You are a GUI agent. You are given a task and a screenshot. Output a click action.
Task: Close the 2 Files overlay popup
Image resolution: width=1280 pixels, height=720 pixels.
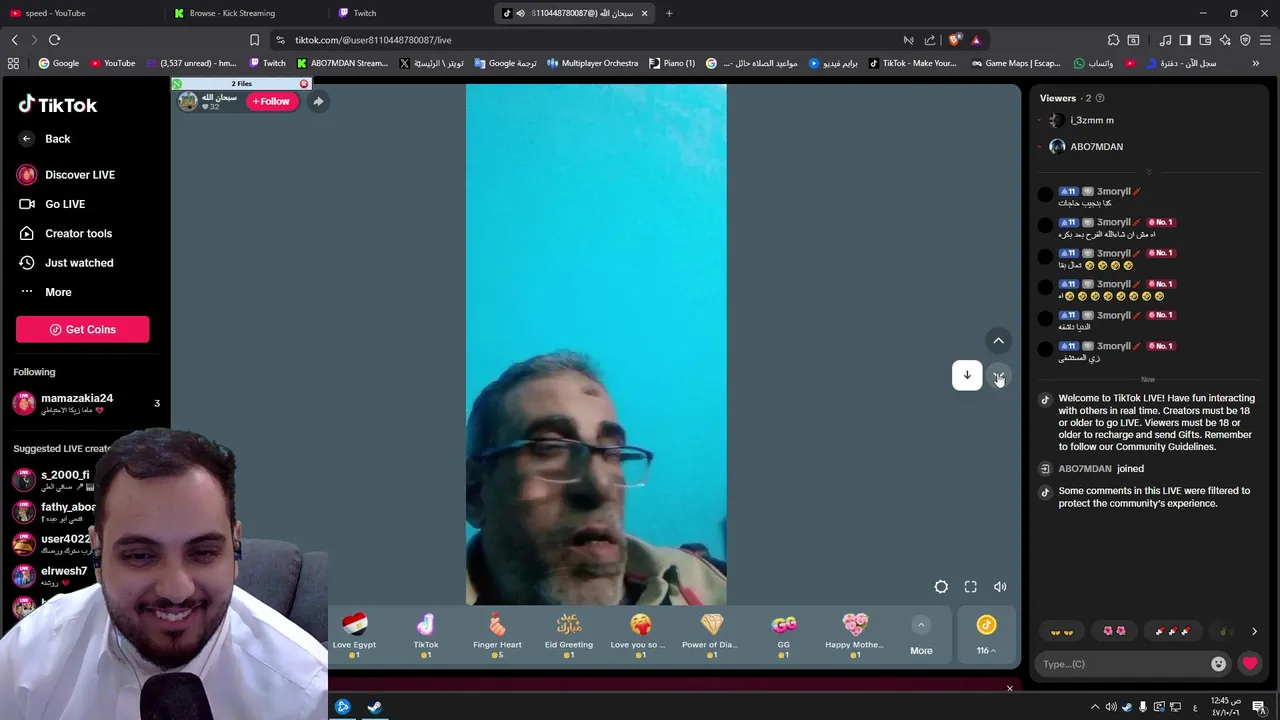click(x=304, y=84)
